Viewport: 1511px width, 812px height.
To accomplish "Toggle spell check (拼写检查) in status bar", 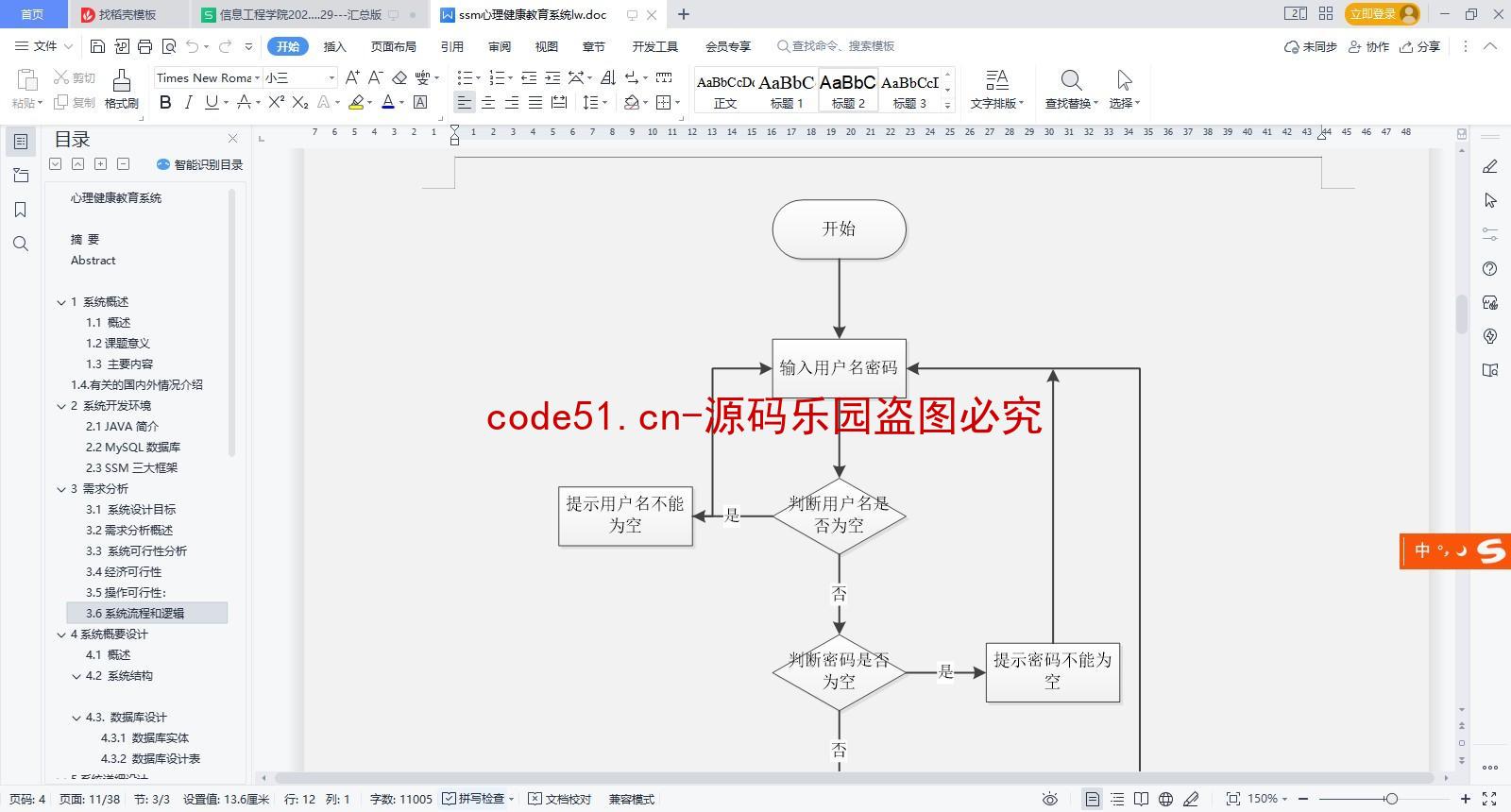I will coord(478,799).
